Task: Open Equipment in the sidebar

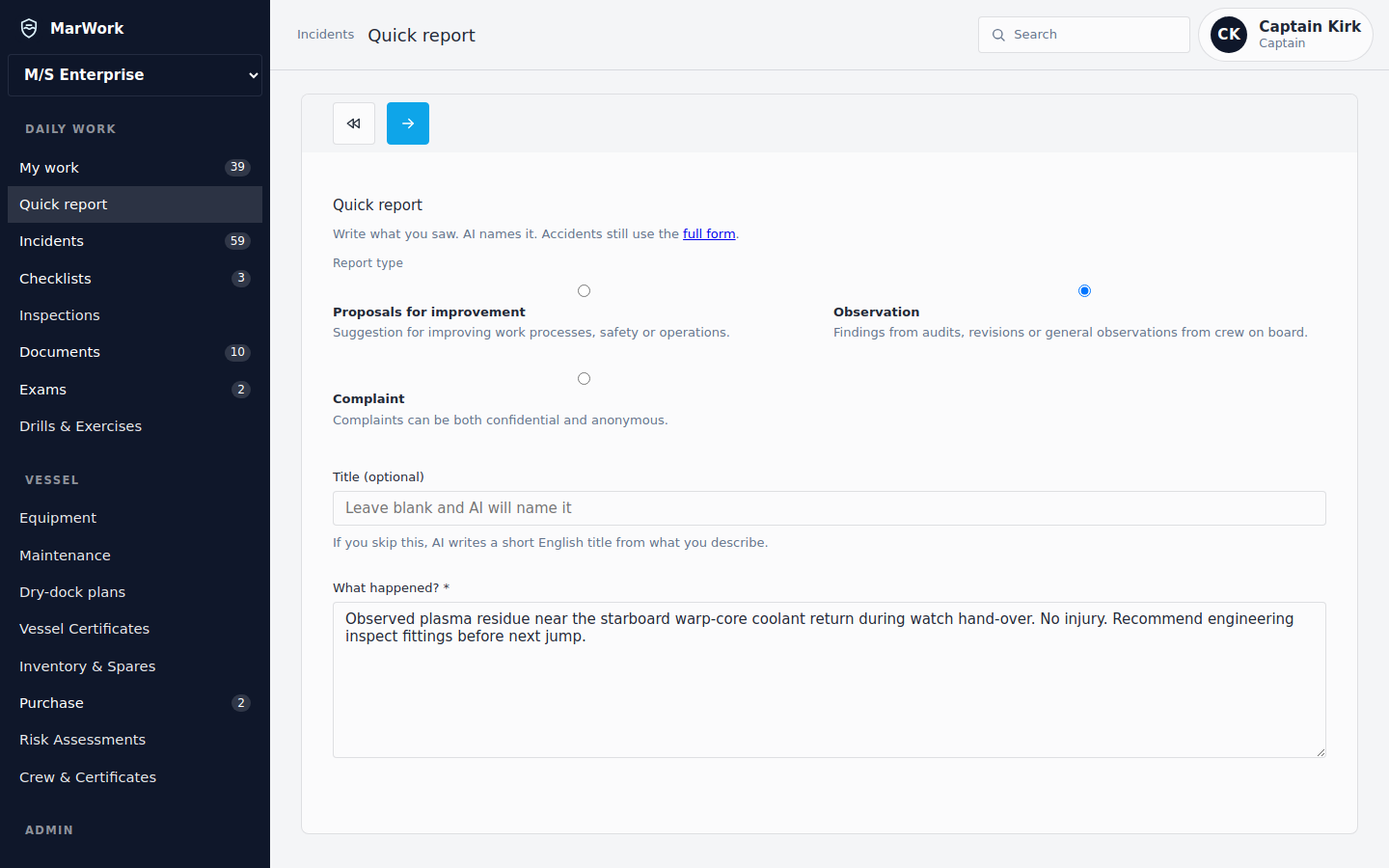Action: pyautogui.click(x=135, y=518)
